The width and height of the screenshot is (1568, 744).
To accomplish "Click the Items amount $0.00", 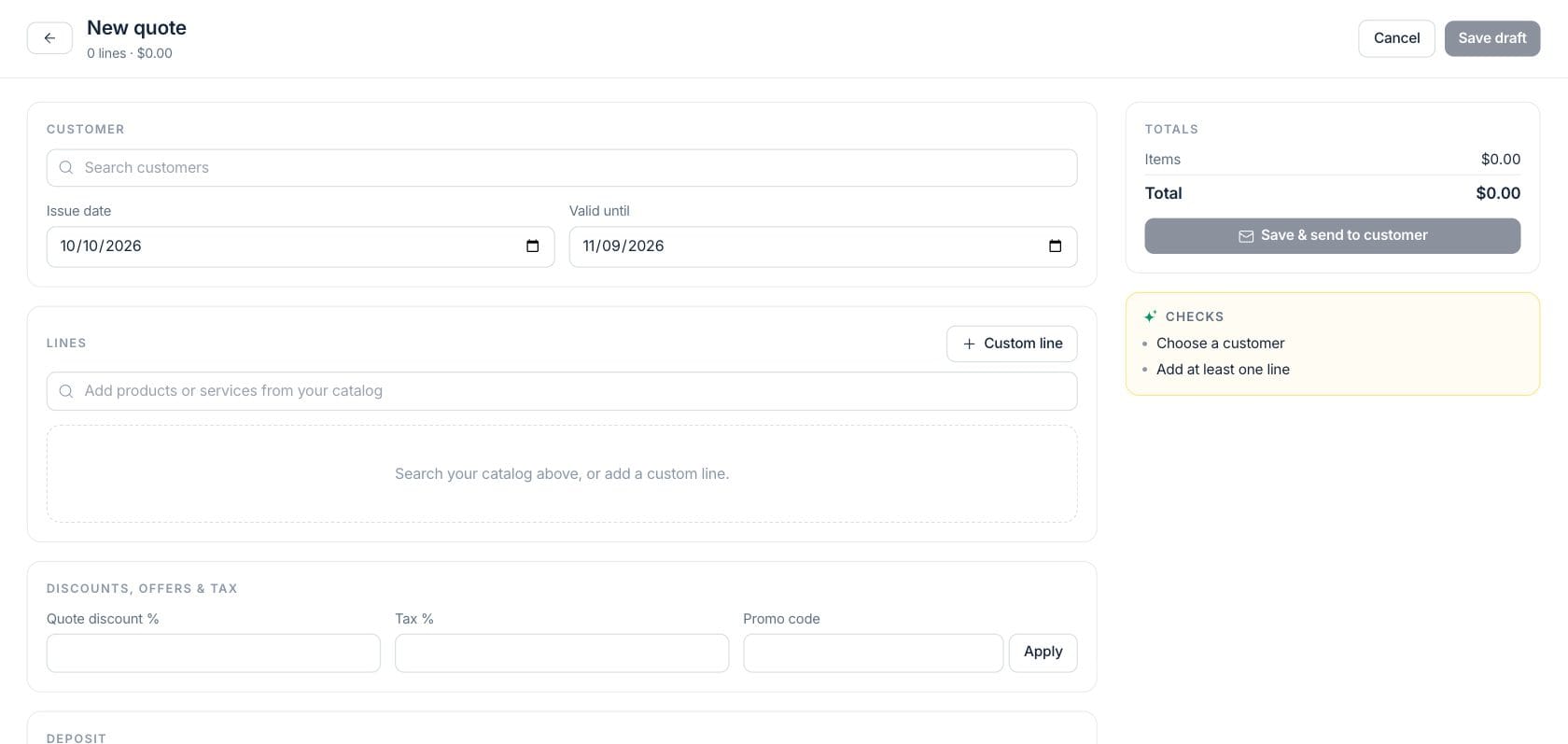I will coord(1501,160).
